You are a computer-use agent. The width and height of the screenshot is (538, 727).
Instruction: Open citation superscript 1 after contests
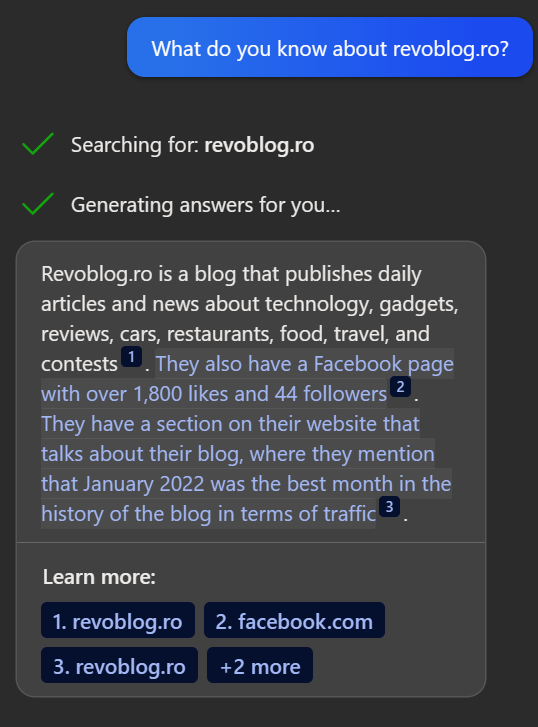click(131, 357)
